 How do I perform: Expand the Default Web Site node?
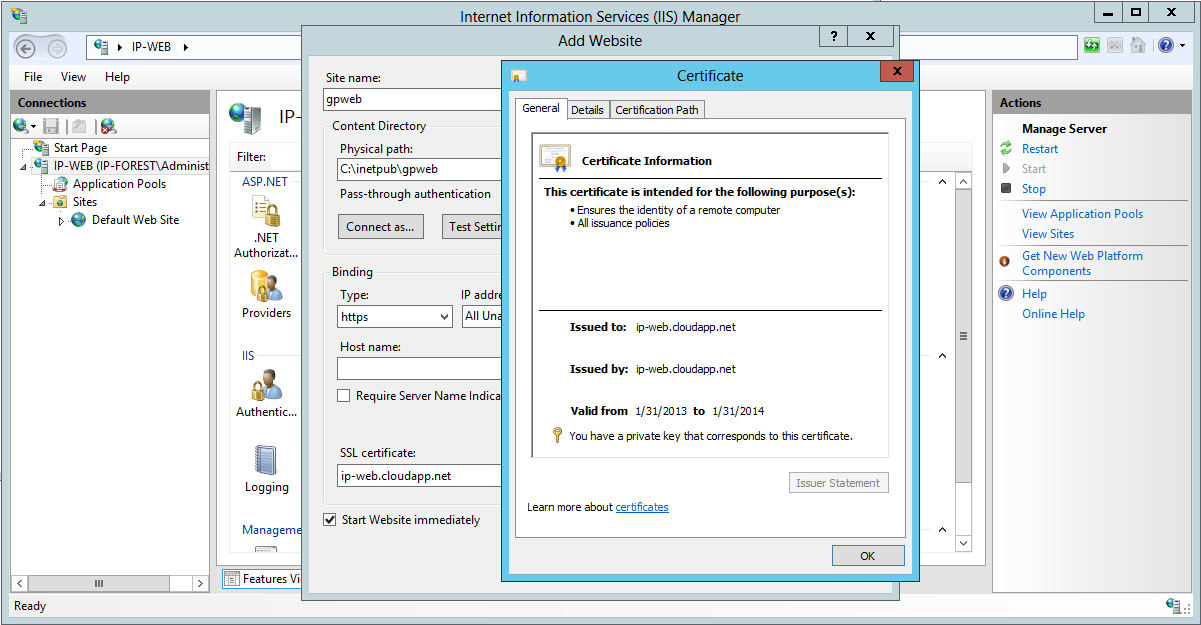(x=61, y=220)
